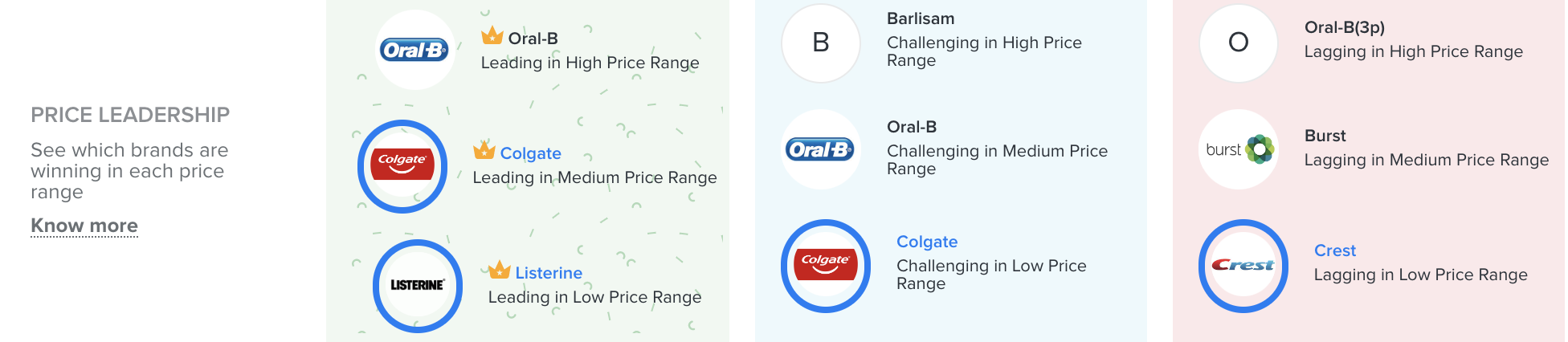
Task: Open the Listerine brand name link
Action: pyautogui.click(x=549, y=273)
